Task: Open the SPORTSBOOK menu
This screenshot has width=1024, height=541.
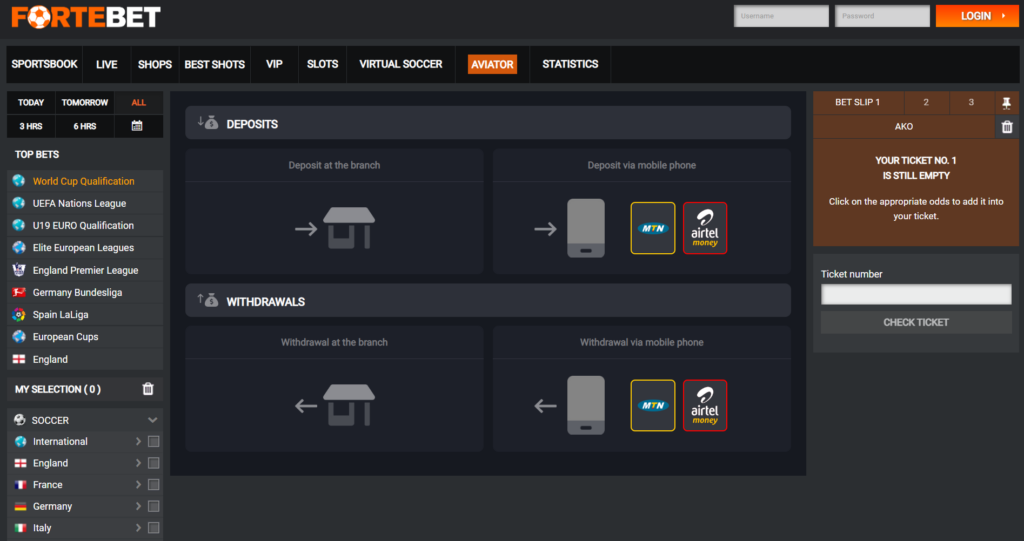Action: (x=44, y=64)
